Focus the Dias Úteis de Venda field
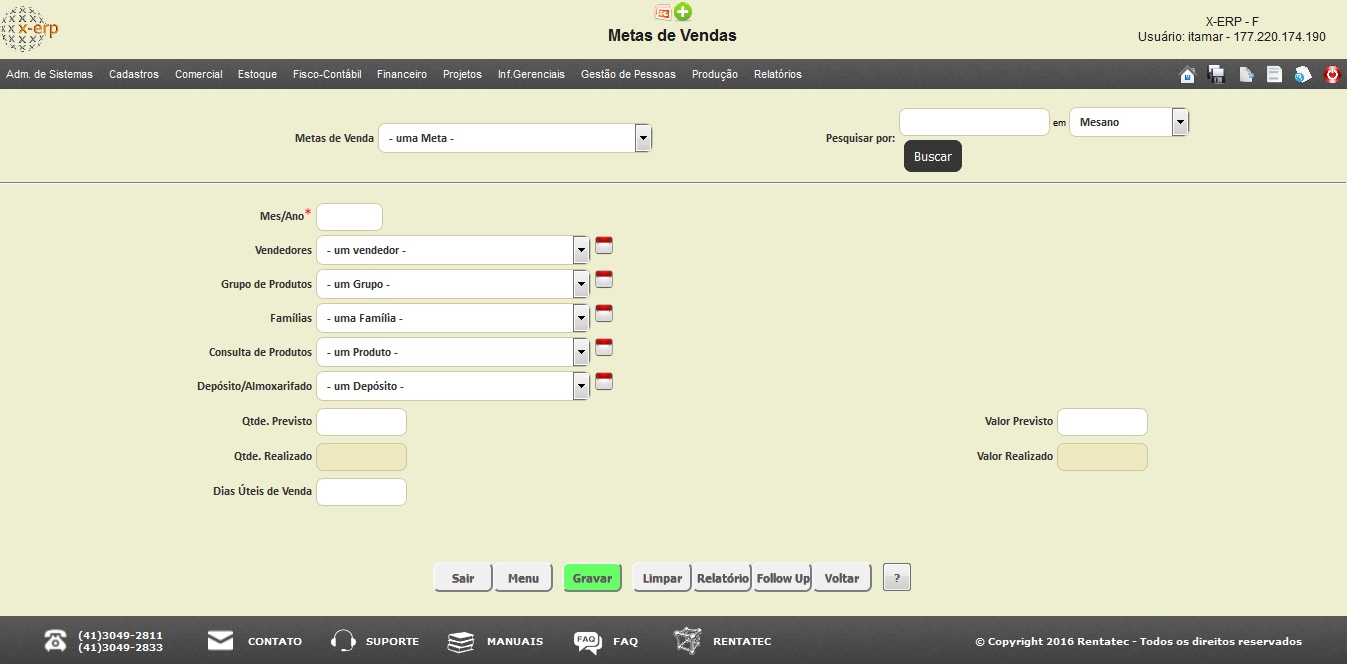This screenshot has width=1347, height=664. coord(361,492)
